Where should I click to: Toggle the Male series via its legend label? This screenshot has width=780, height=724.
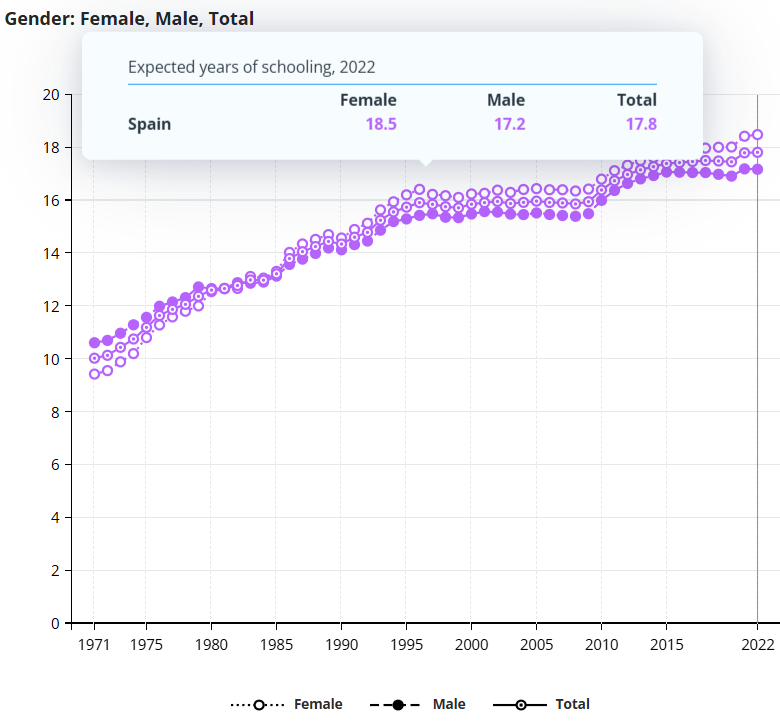click(x=449, y=704)
